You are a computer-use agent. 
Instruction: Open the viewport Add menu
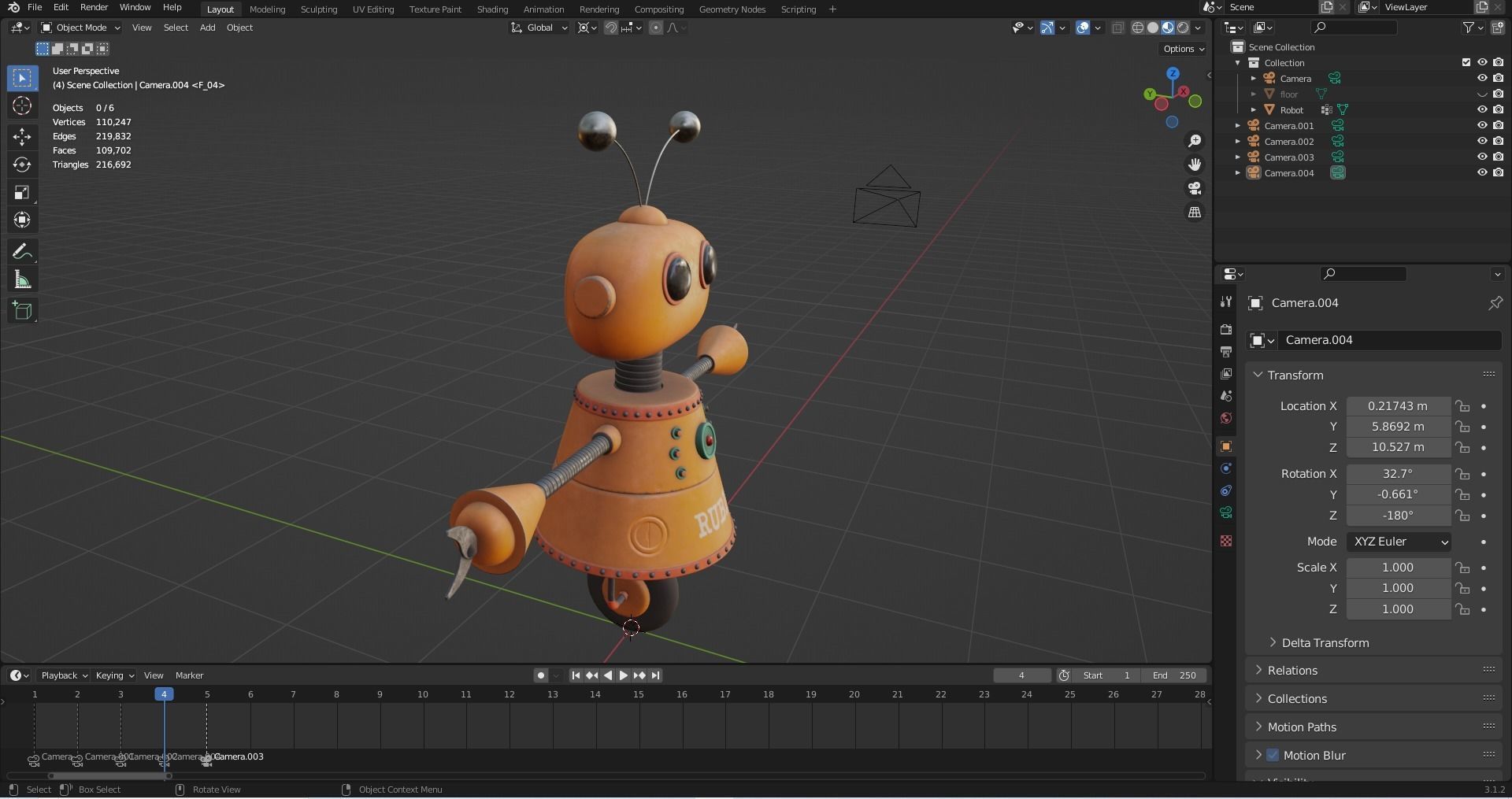pyautogui.click(x=207, y=28)
